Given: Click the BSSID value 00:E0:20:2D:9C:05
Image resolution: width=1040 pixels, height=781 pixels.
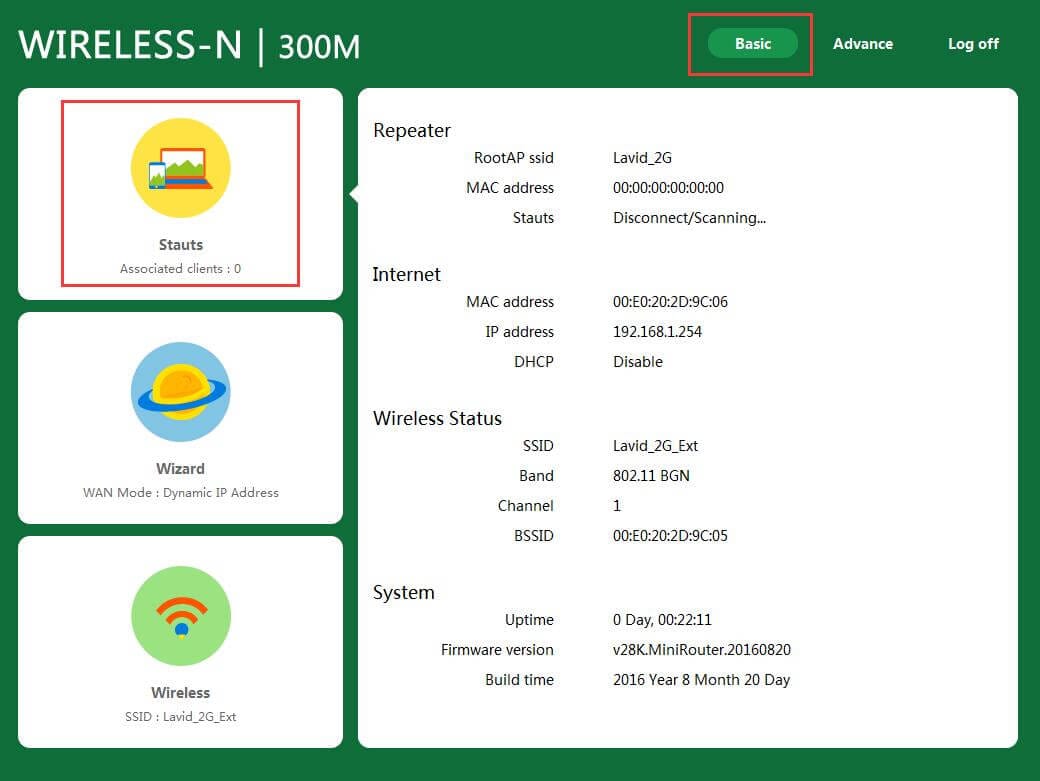Looking at the screenshot, I should (x=670, y=536).
